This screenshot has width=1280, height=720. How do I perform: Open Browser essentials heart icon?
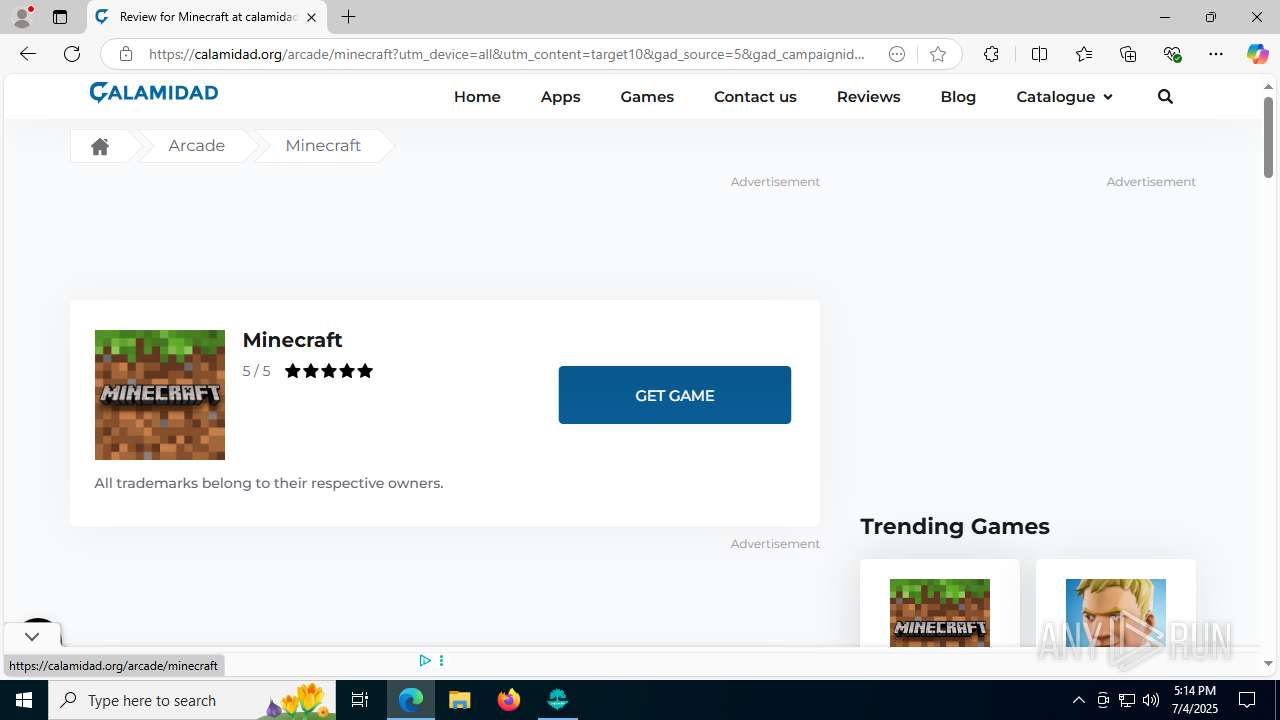coord(1172,54)
